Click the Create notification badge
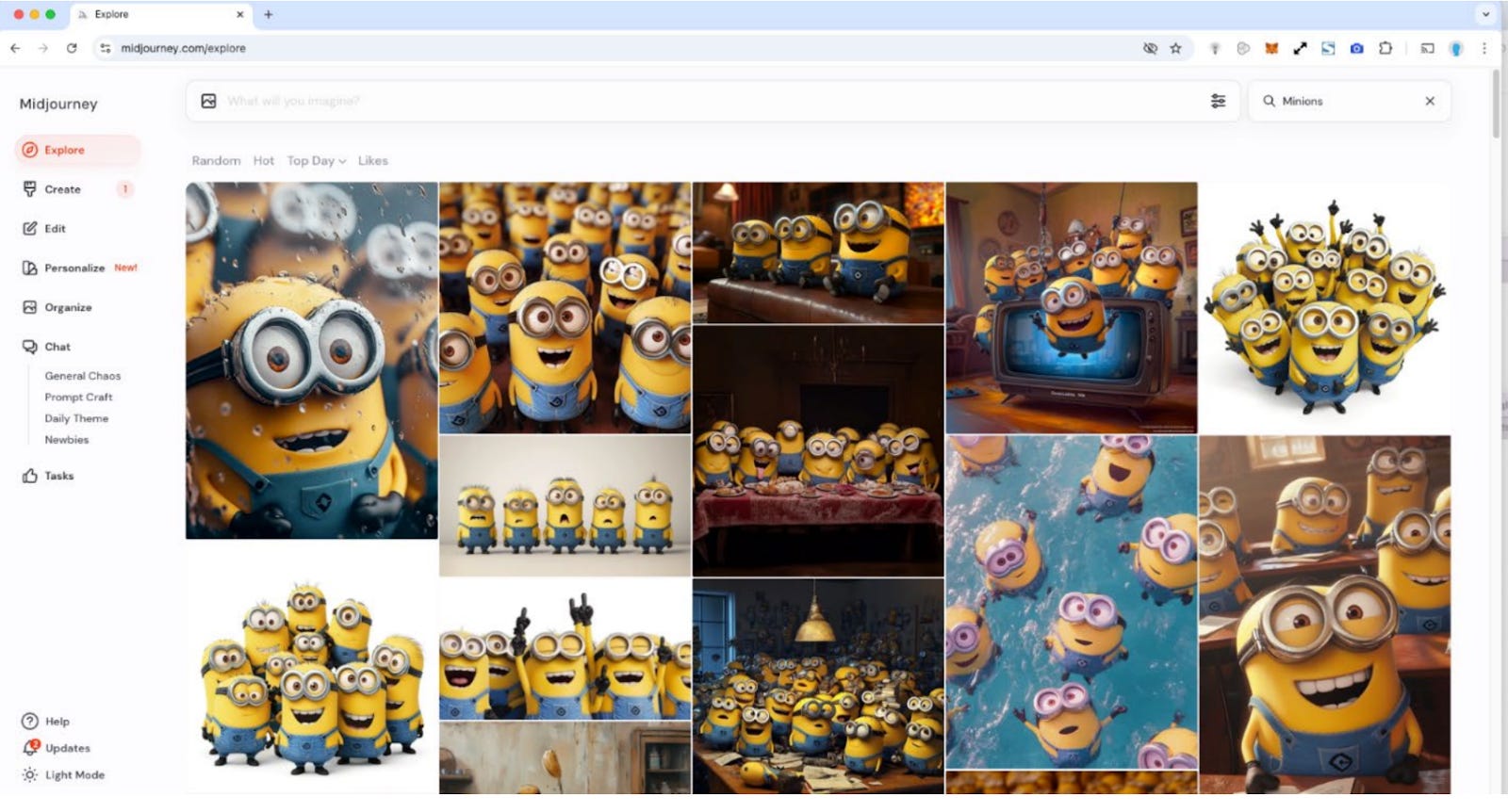 (124, 189)
